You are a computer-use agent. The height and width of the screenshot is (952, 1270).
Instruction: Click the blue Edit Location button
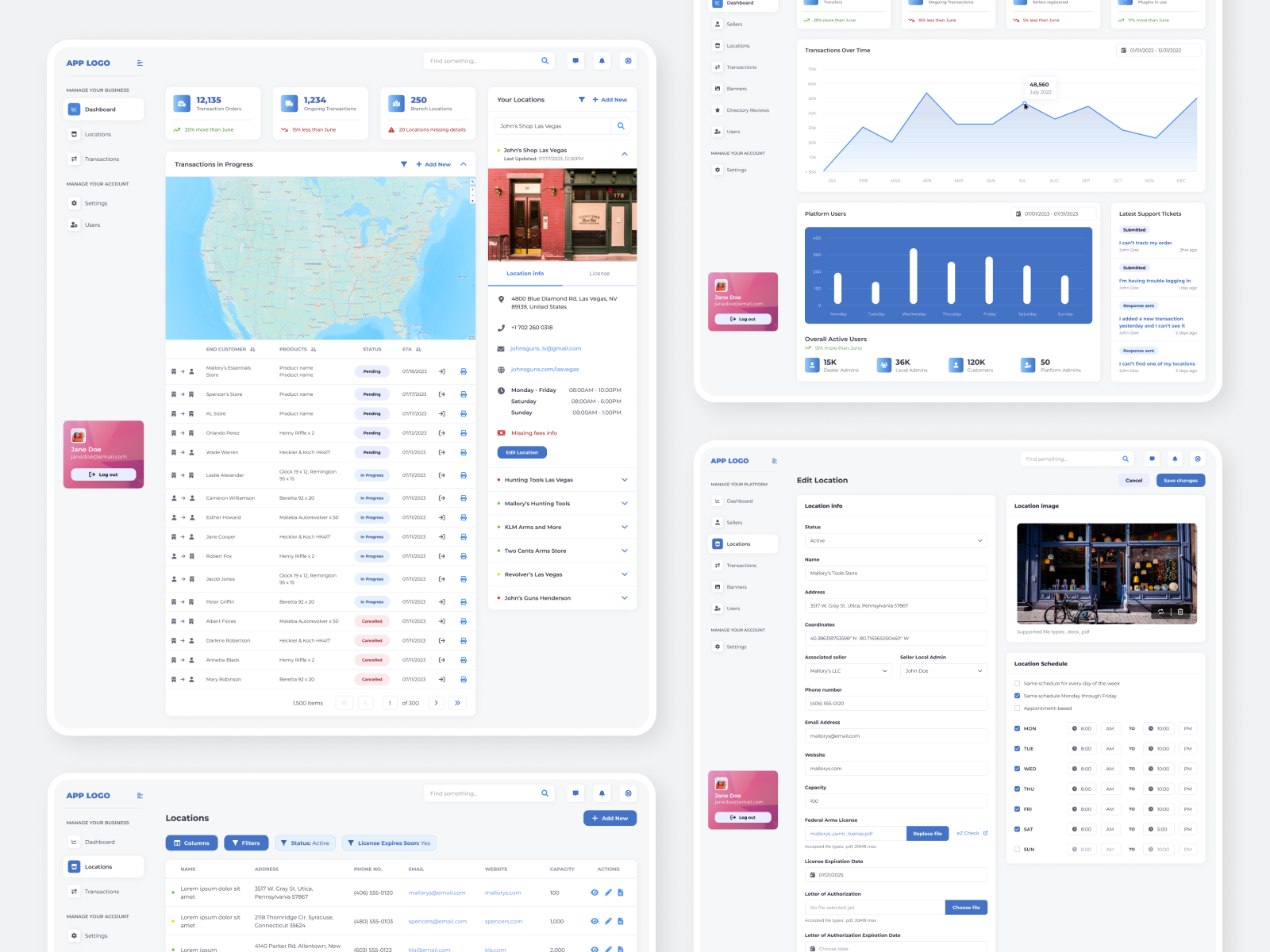521,452
